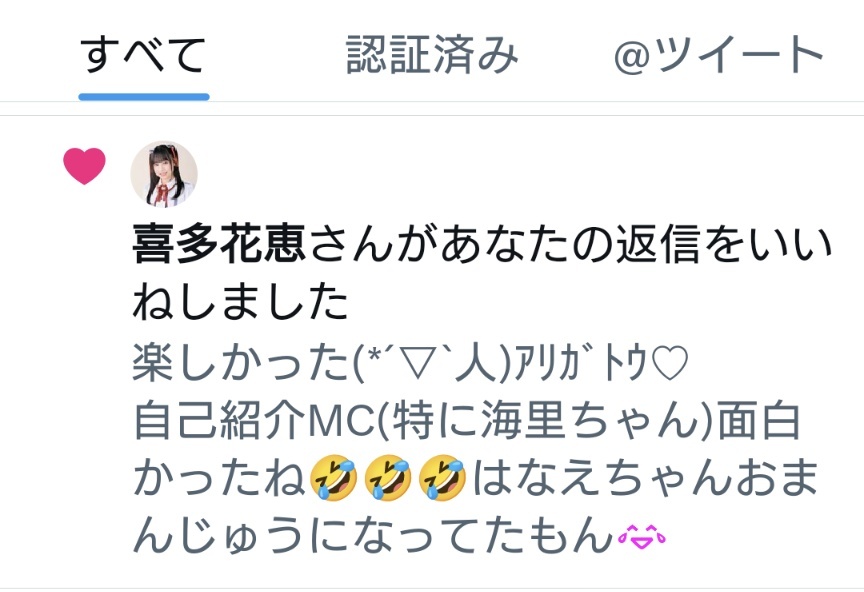This screenshot has height=592, width=864.
Task: Click the pink heart like icon
Action: pyautogui.click(x=84, y=165)
